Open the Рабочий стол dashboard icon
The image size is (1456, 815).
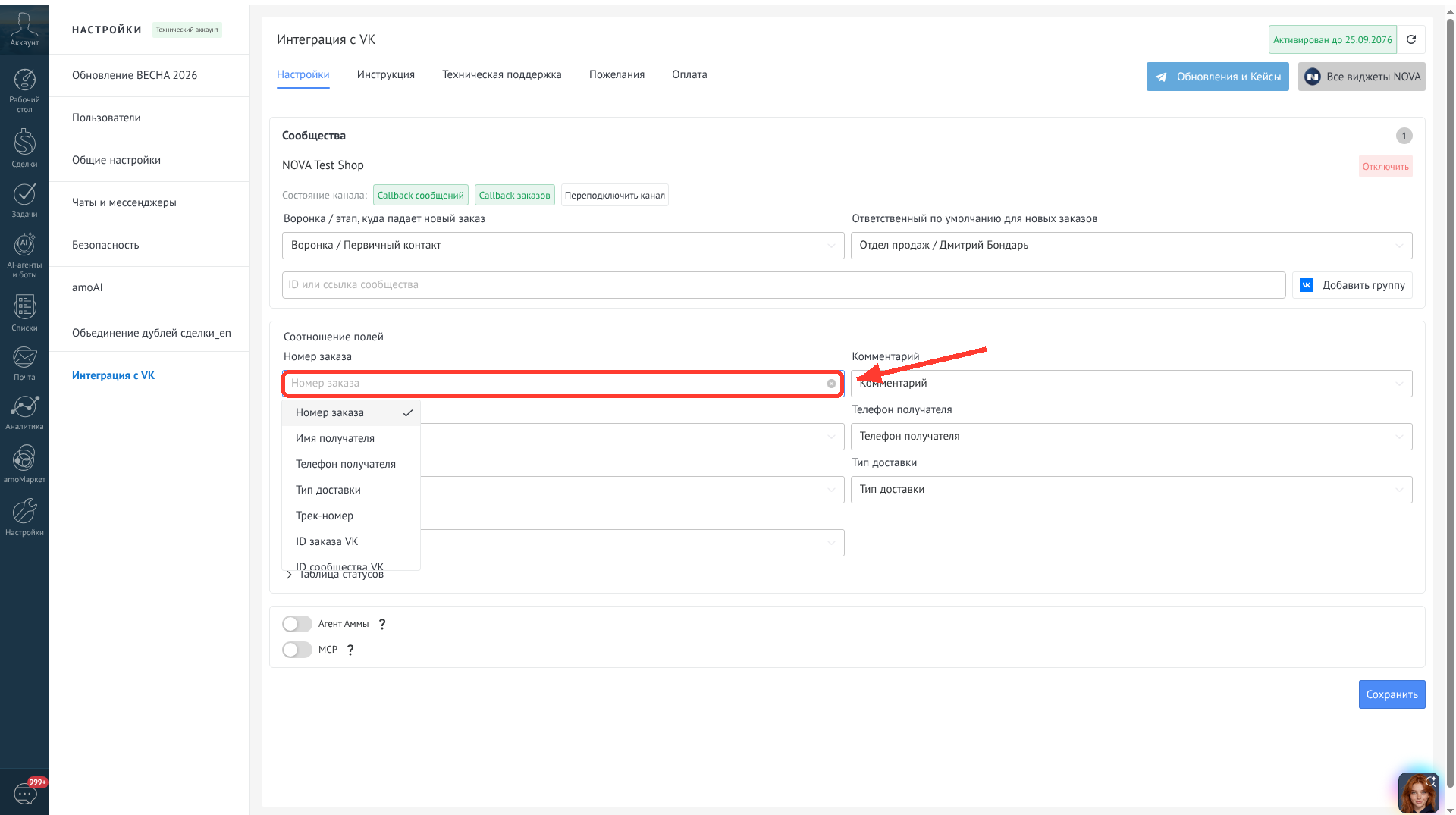[24, 90]
